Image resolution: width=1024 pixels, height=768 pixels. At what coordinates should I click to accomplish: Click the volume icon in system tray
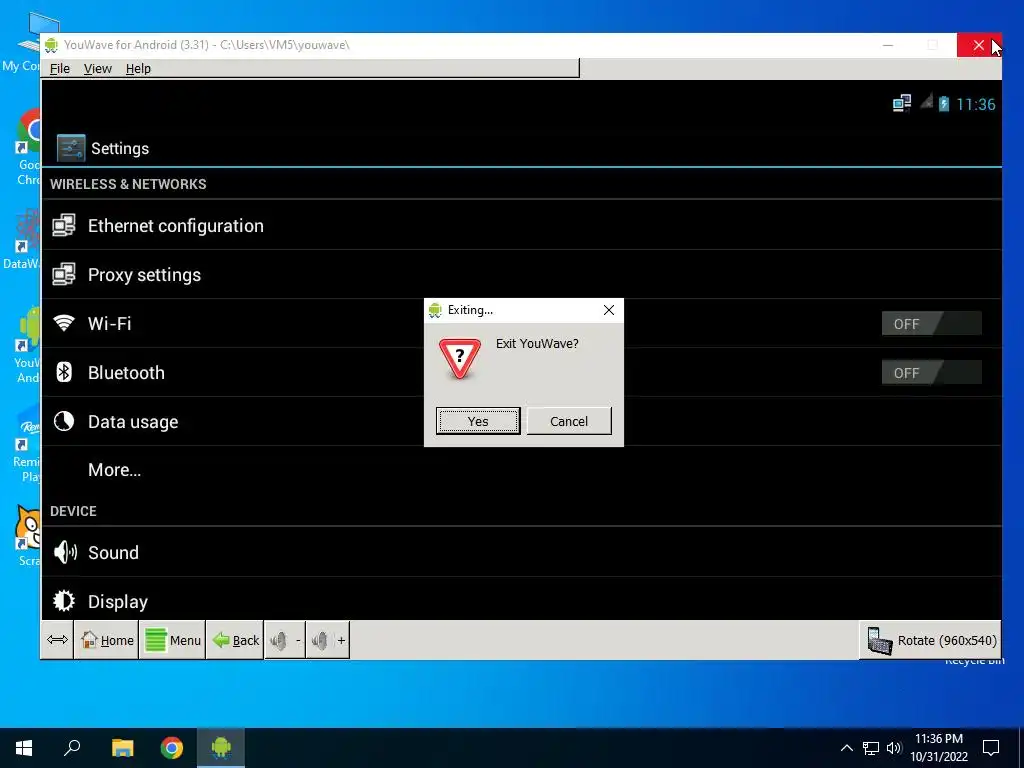[894, 748]
